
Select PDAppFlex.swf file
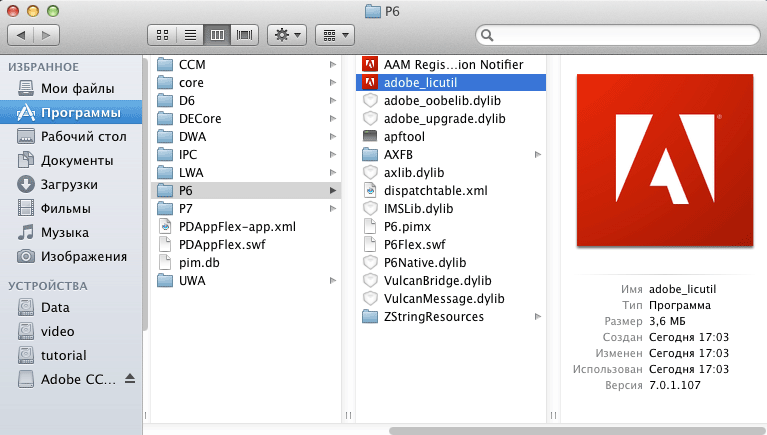(x=246, y=245)
